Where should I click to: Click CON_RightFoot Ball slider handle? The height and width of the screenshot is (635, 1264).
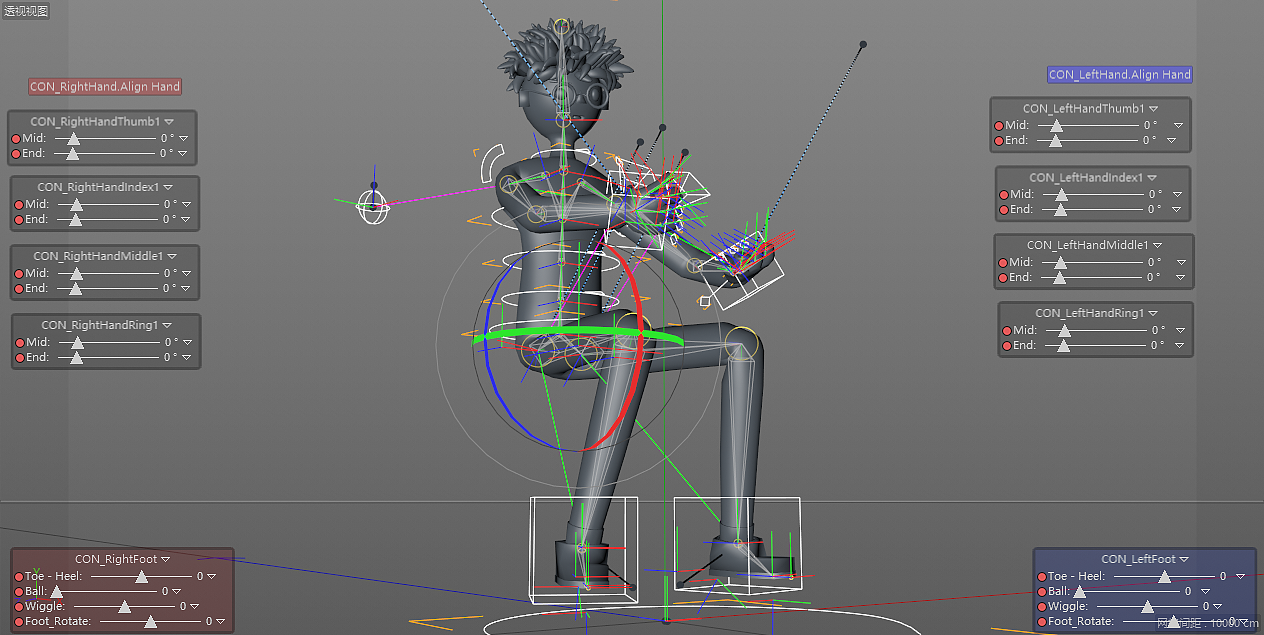click(x=56, y=592)
